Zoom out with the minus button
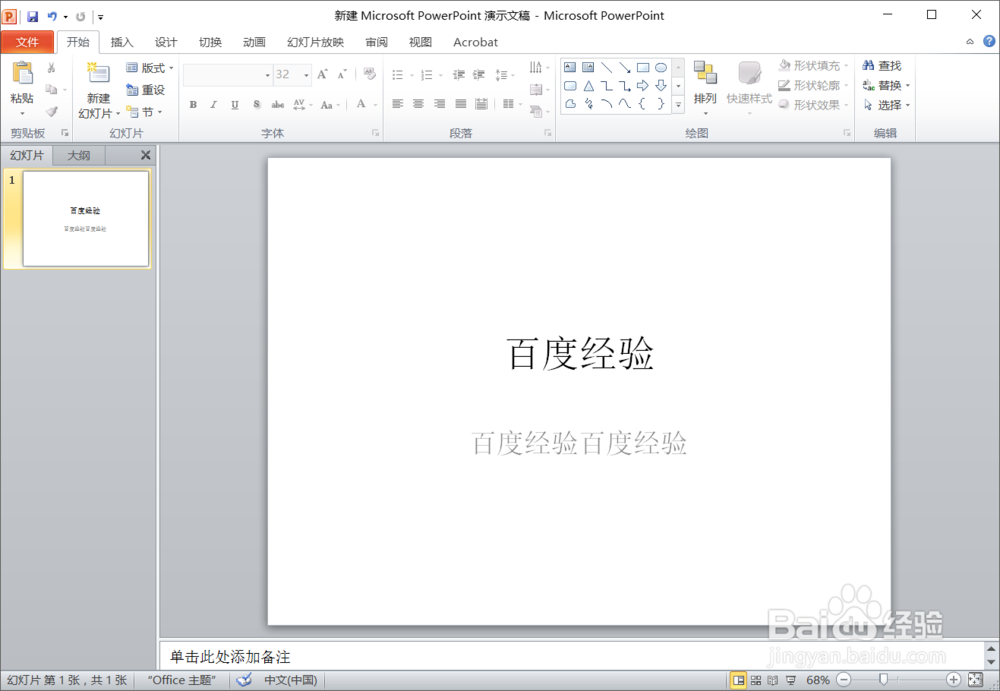The width and height of the screenshot is (1000, 691). [x=844, y=680]
